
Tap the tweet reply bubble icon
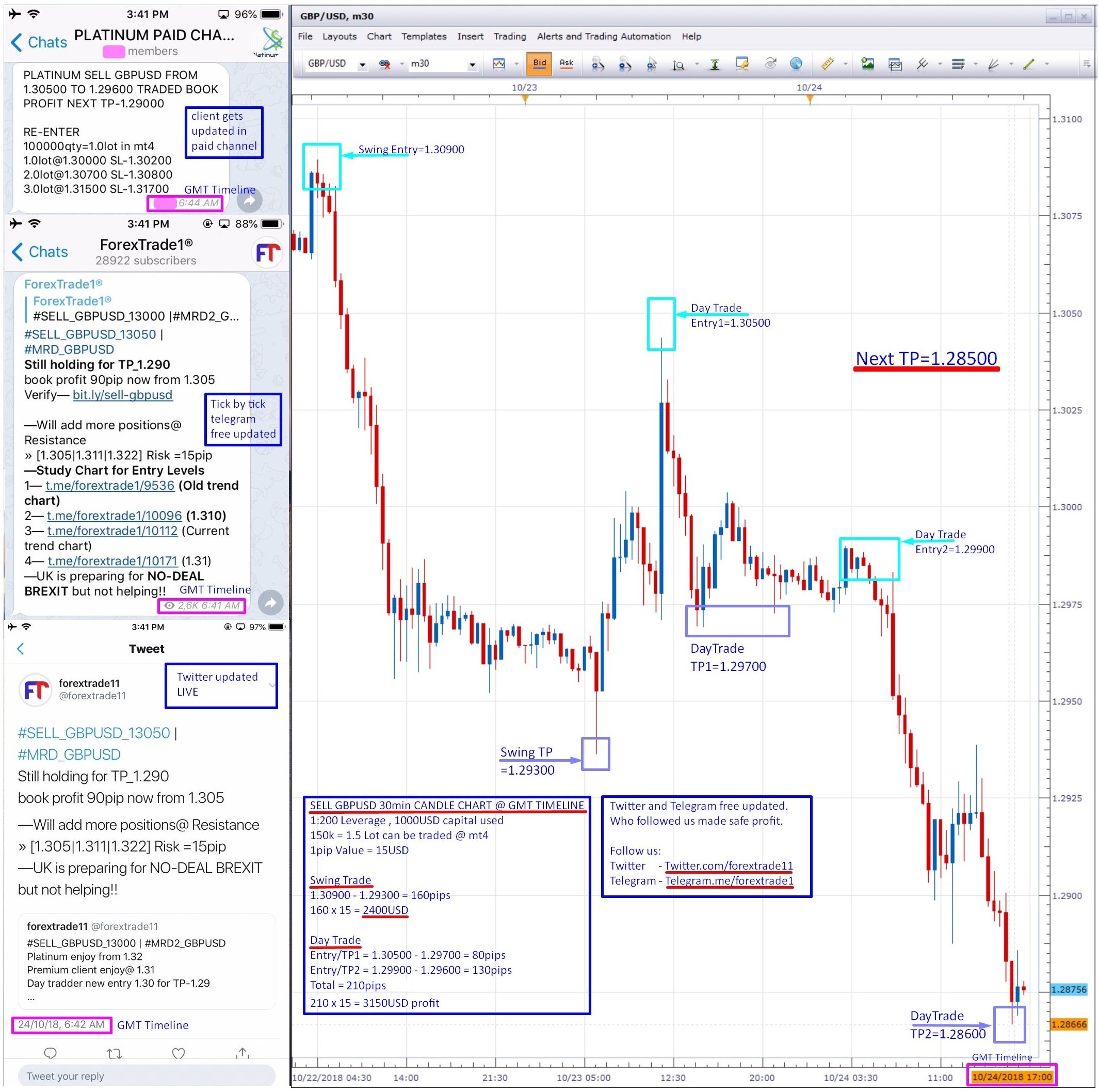coord(50,1053)
